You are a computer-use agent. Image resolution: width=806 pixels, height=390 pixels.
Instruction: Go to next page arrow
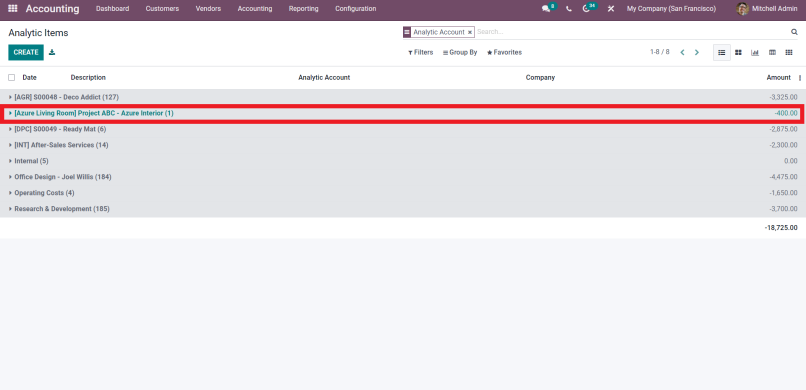[x=697, y=52]
